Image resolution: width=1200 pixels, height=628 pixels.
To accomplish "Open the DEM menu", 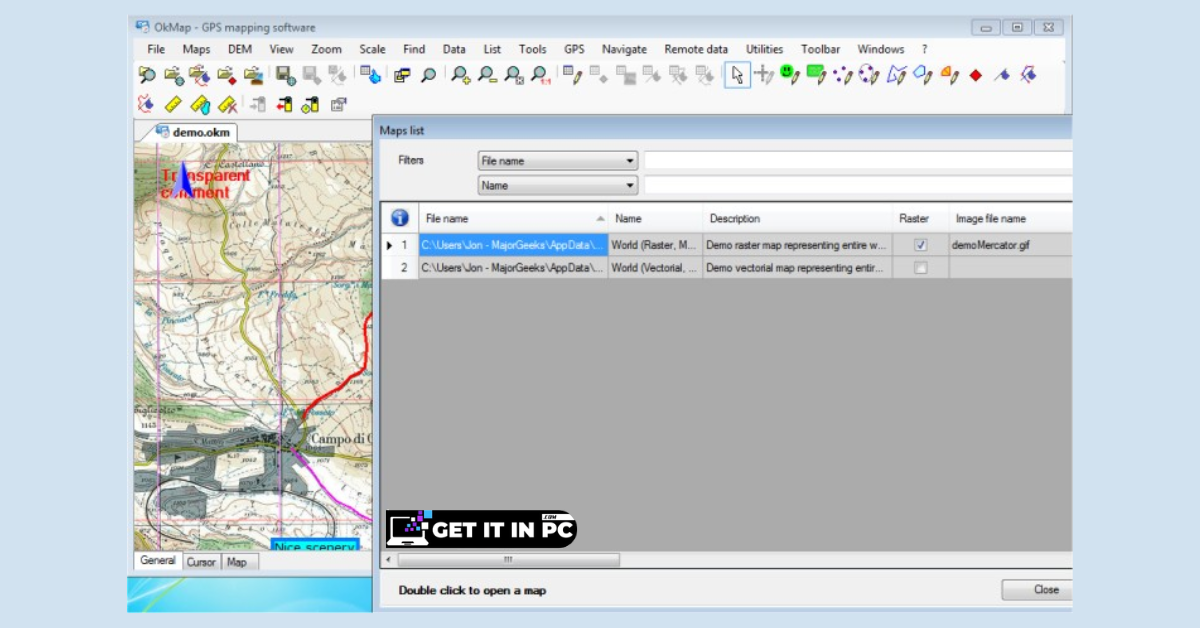I will click(x=240, y=49).
